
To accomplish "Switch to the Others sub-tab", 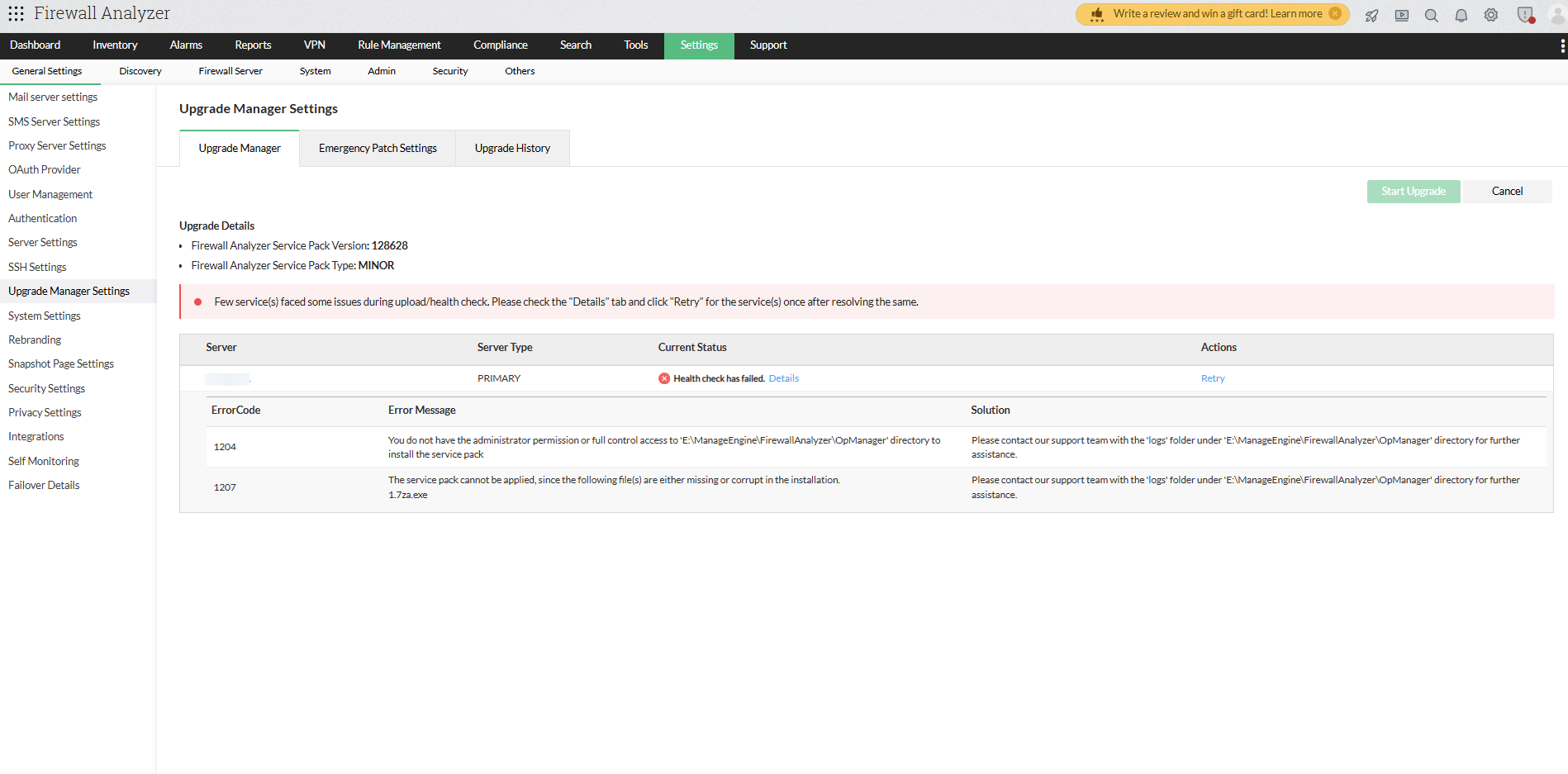I will coord(520,71).
